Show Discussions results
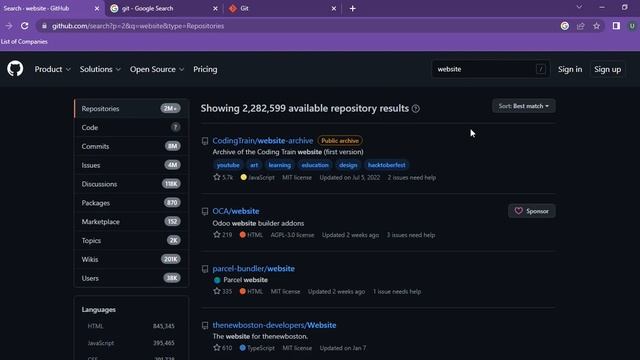640x360 pixels. click(131, 184)
